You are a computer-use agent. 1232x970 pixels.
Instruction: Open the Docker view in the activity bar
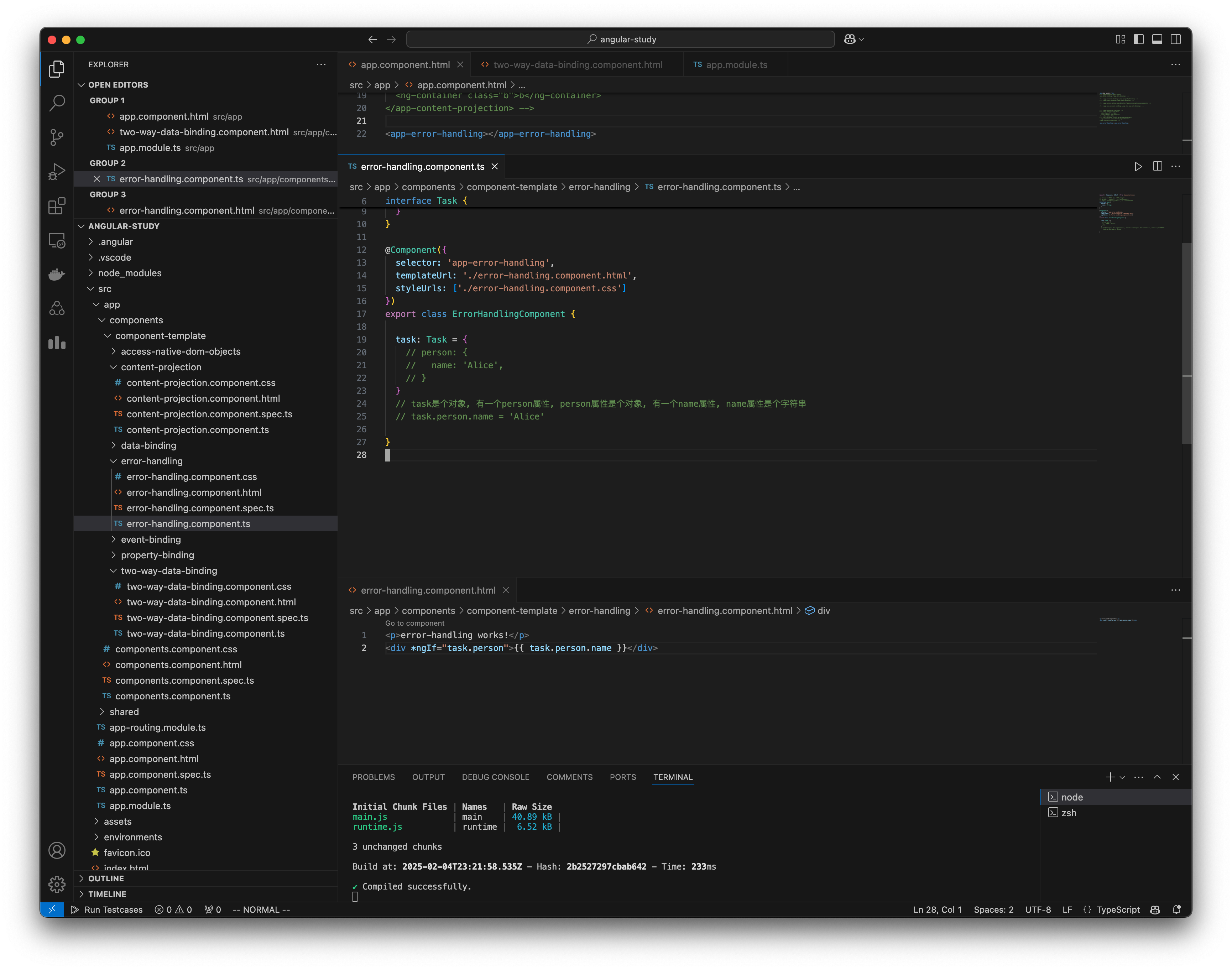(x=57, y=274)
